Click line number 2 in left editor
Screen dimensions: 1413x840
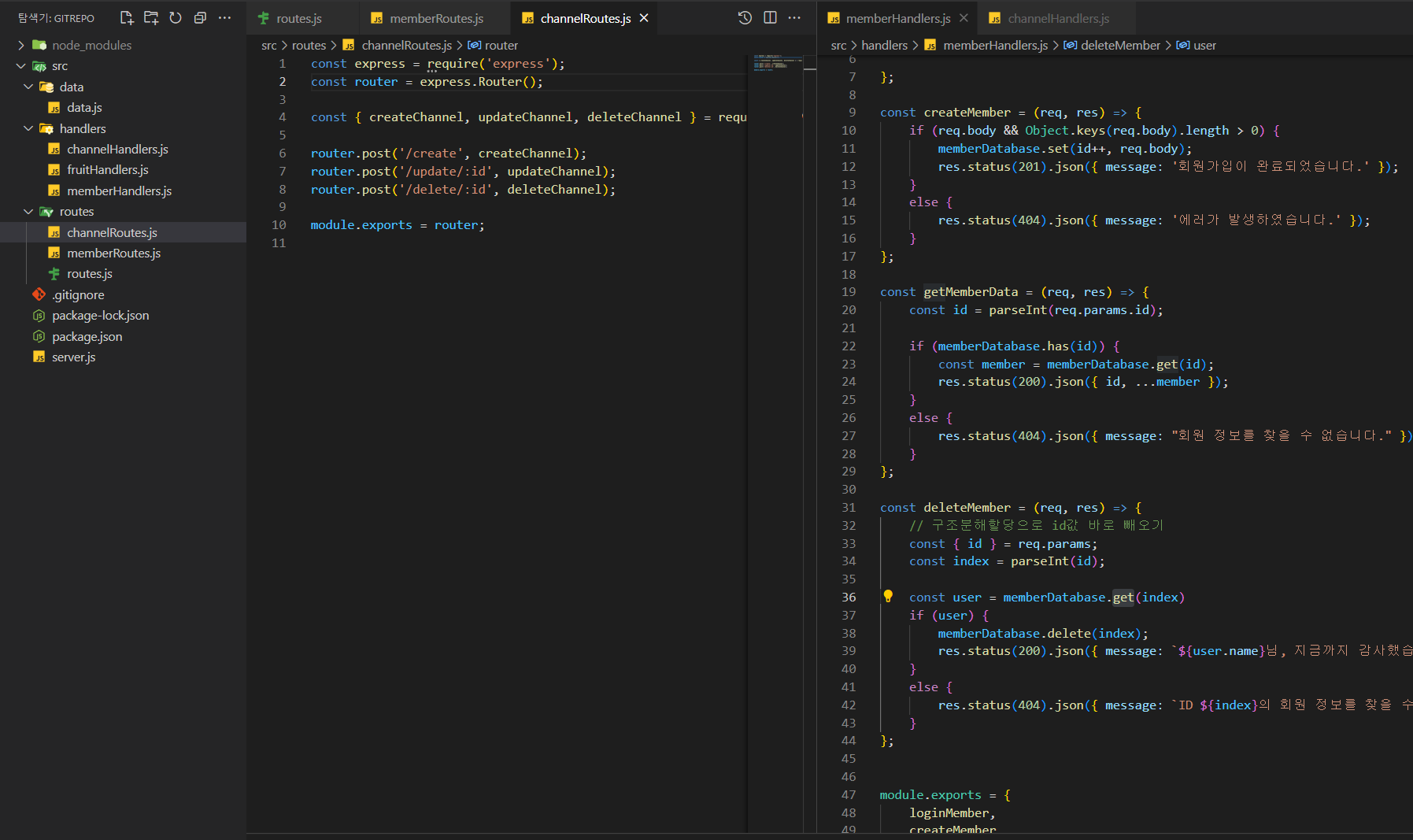click(282, 81)
